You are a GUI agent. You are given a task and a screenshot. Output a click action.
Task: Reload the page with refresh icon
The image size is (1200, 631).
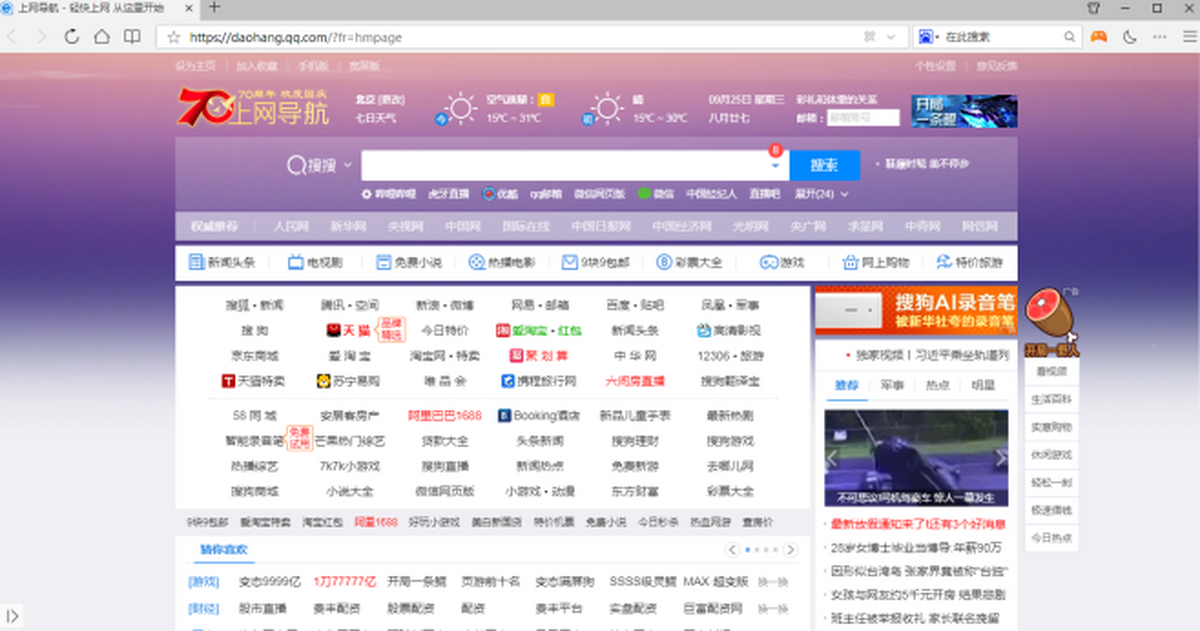[x=71, y=37]
